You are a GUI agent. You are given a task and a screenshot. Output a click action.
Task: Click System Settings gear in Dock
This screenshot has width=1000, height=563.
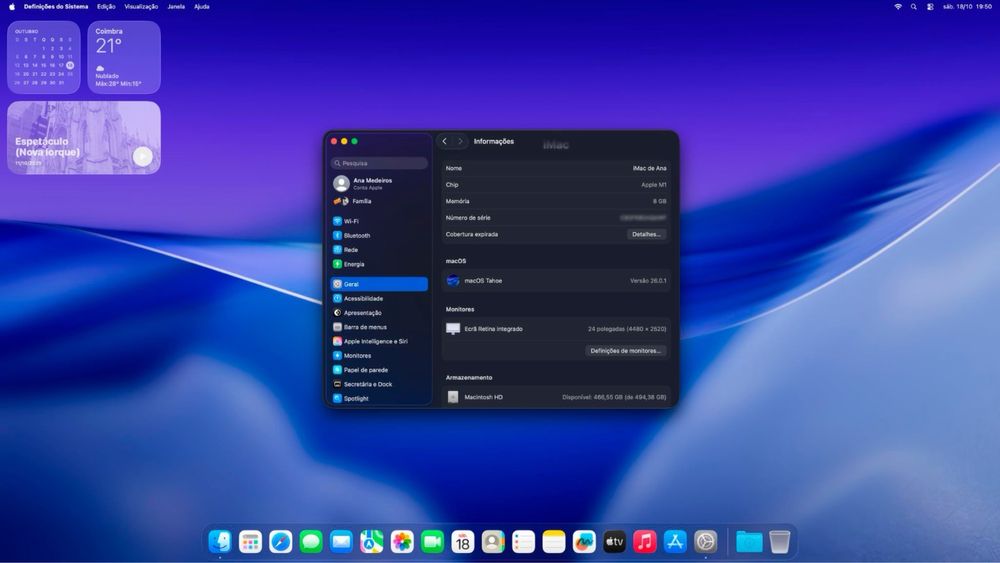(705, 541)
